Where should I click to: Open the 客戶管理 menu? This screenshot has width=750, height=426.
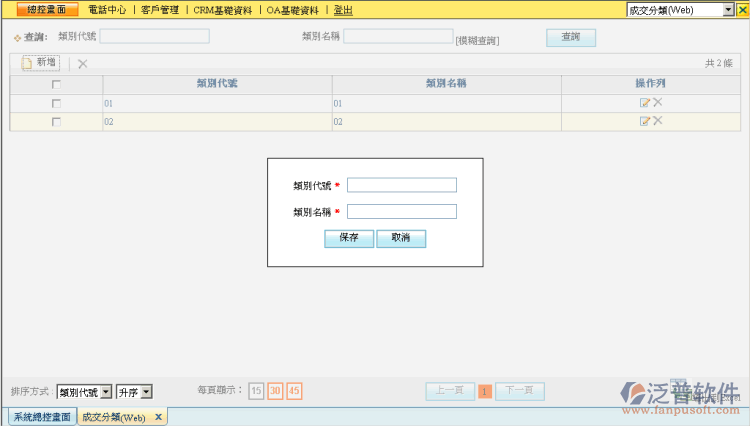tap(161, 9)
